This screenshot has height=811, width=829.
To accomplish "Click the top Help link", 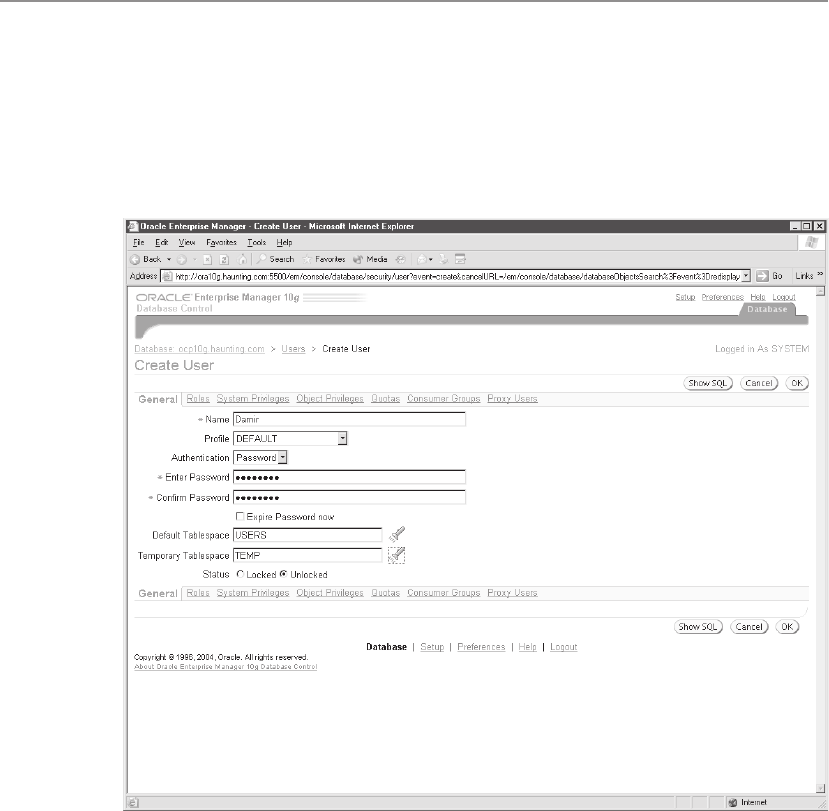I will 758,297.
